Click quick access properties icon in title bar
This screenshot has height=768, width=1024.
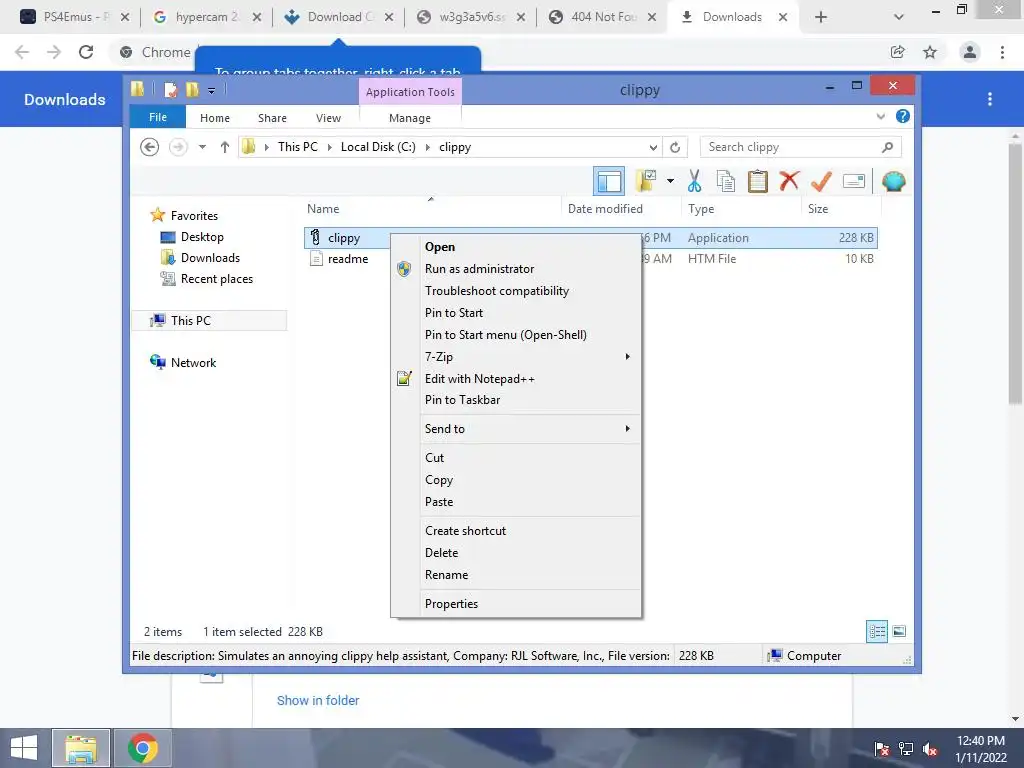click(170, 89)
